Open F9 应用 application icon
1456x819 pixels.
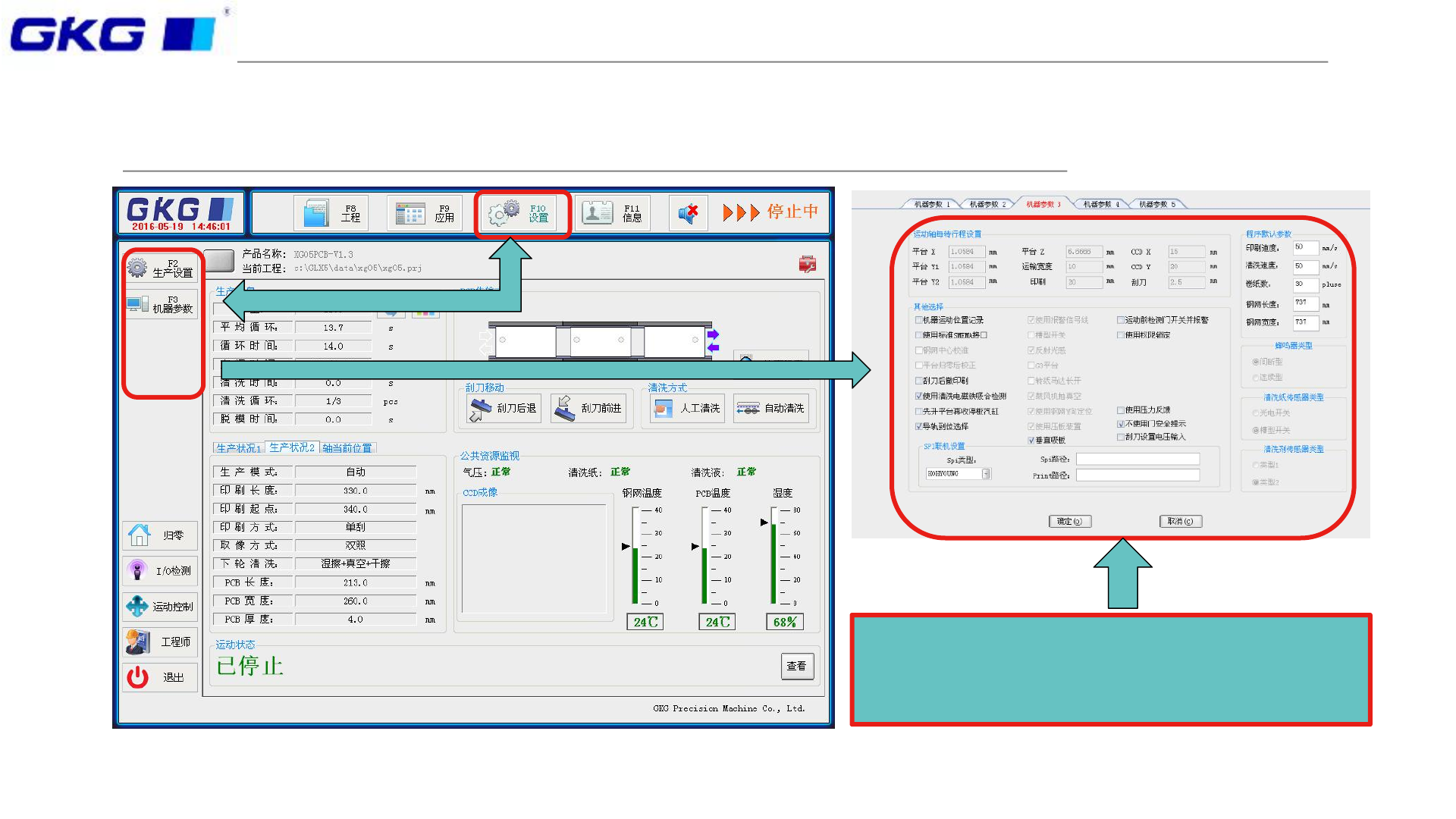click(410, 213)
